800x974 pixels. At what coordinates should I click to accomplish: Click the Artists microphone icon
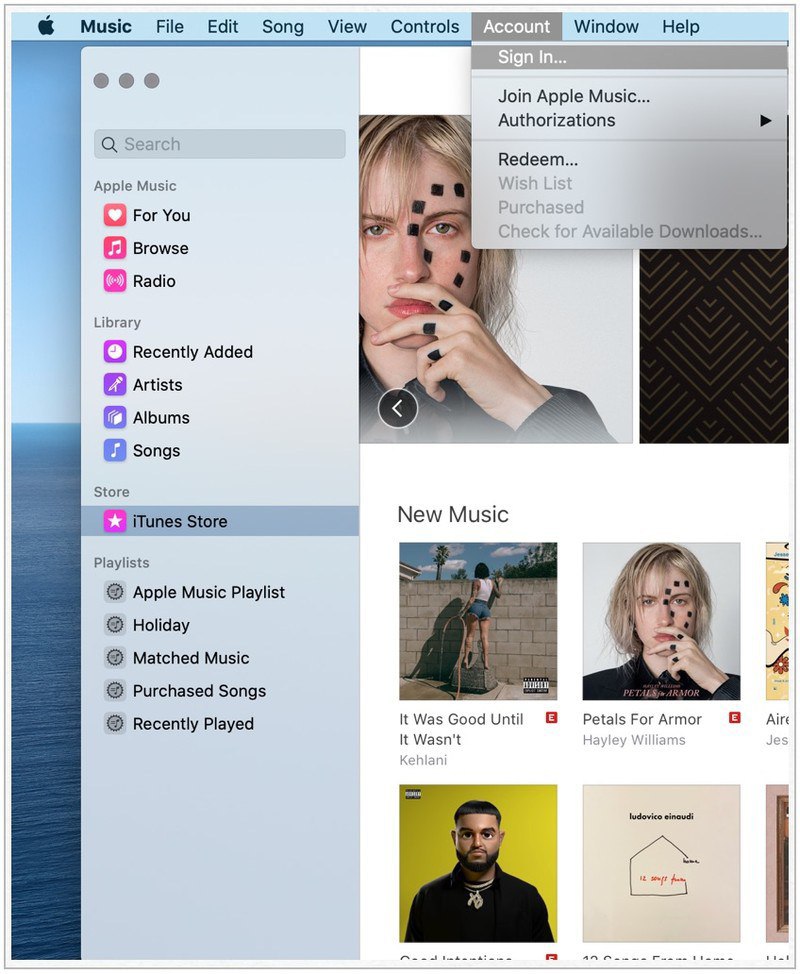click(x=115, y=385)
